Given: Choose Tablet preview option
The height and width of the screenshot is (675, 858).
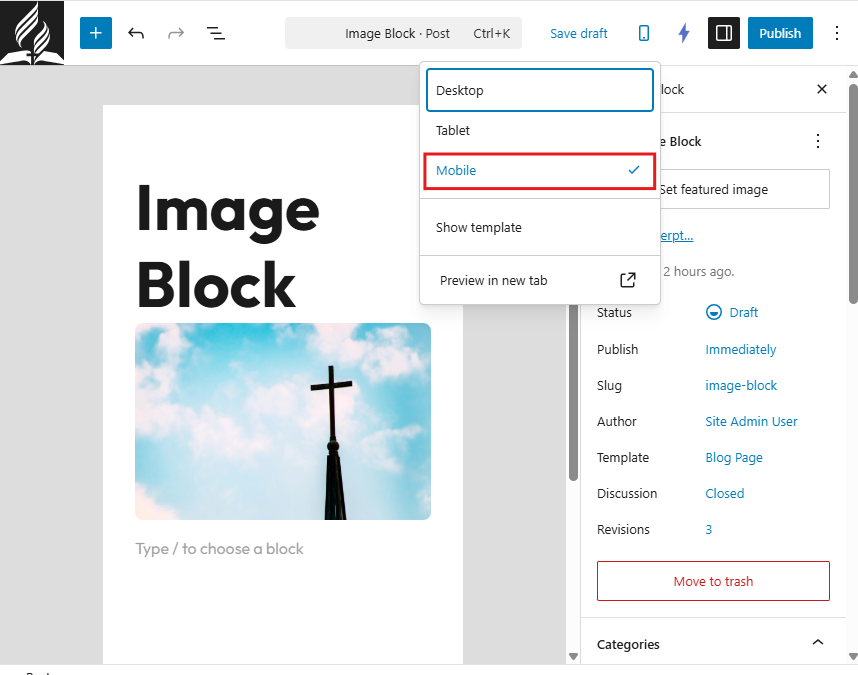Looking at the screenshot, I should coord(540,130).
